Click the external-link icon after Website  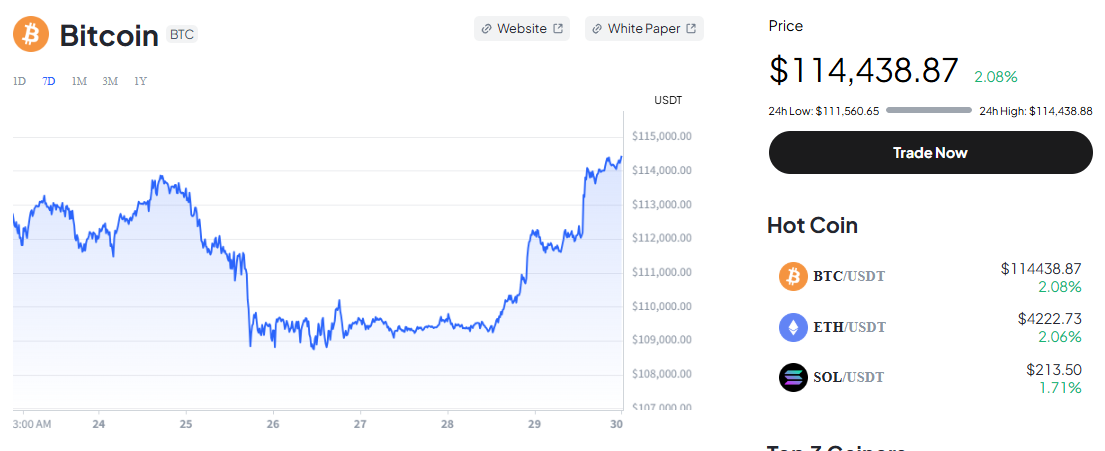click(558, 29)
